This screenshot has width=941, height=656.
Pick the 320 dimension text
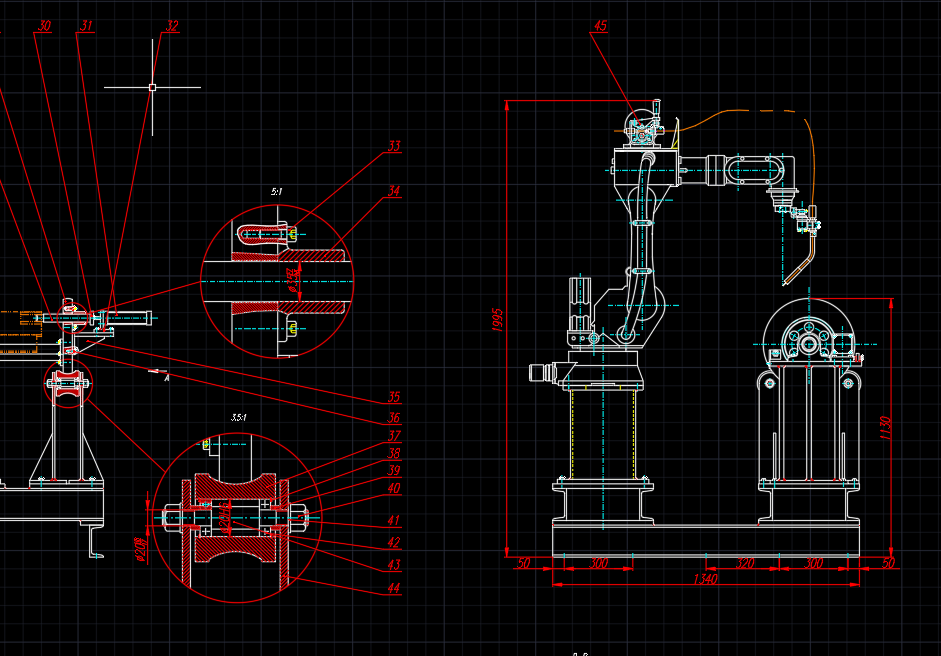pos(745,563)
